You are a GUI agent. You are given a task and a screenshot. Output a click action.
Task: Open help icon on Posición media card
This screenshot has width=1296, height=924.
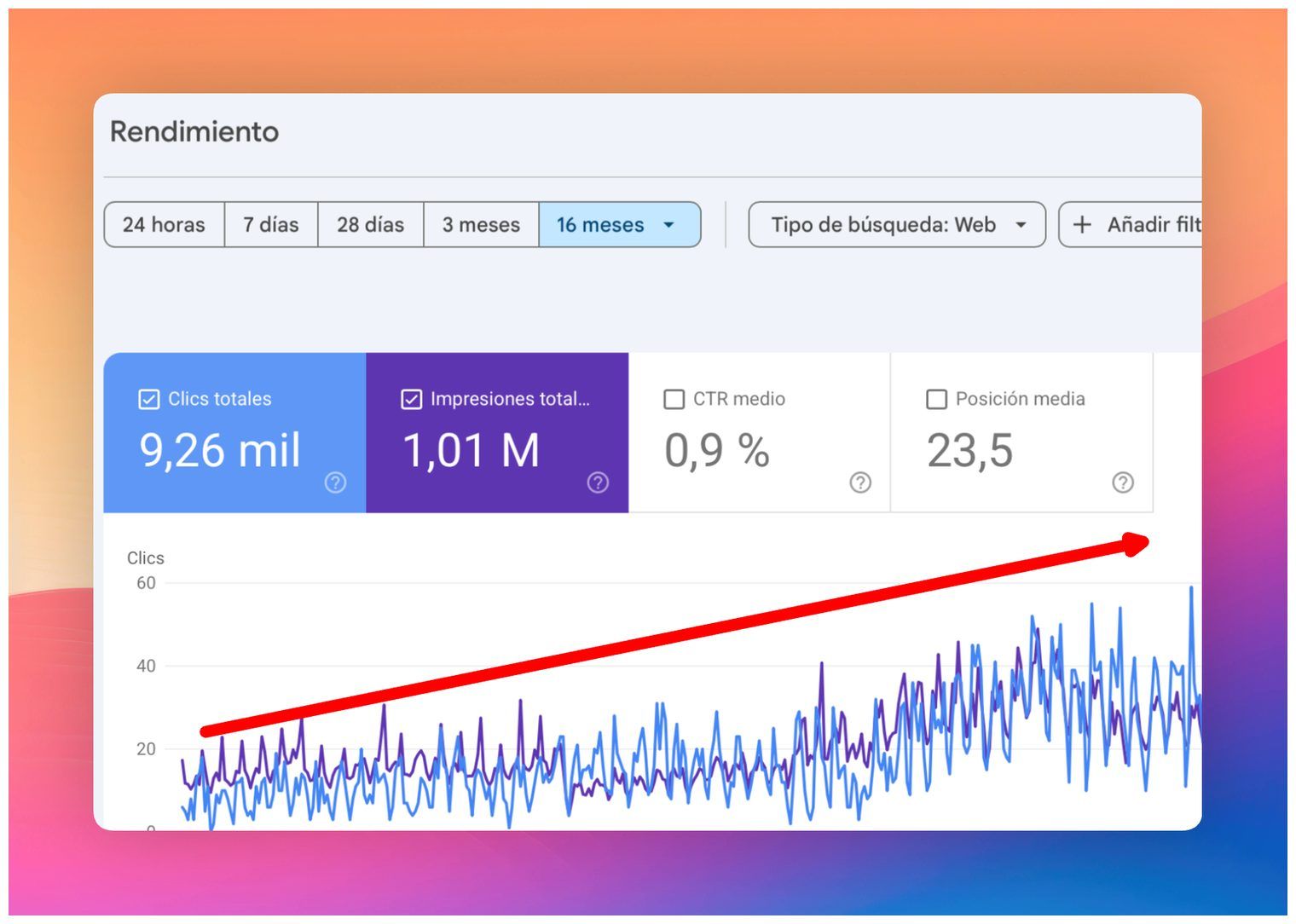click(x=1123, y=482)
